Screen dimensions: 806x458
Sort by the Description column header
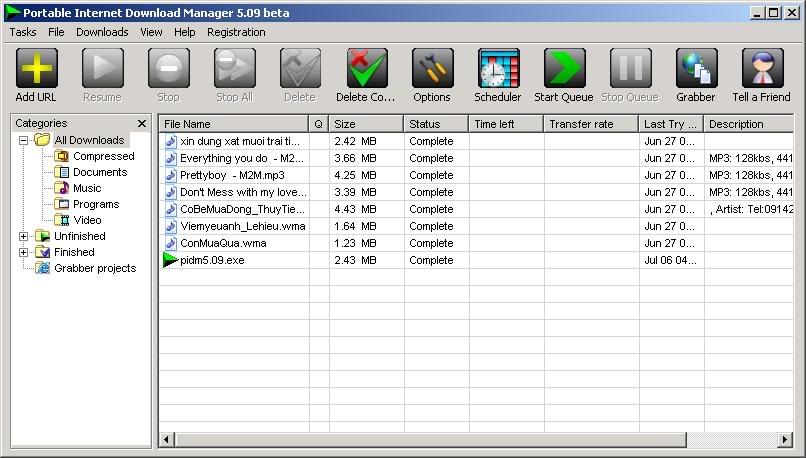click(x=749, y=124)
